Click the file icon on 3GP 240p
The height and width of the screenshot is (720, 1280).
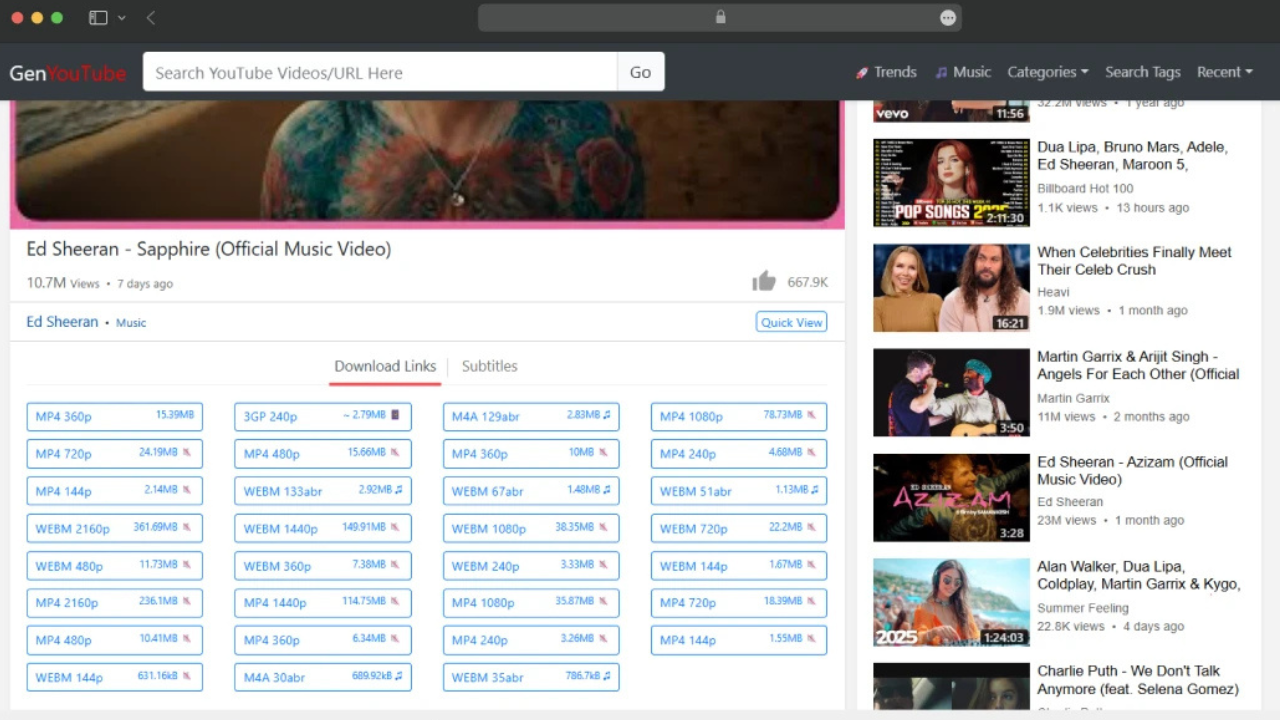click(x=394, y=415)
